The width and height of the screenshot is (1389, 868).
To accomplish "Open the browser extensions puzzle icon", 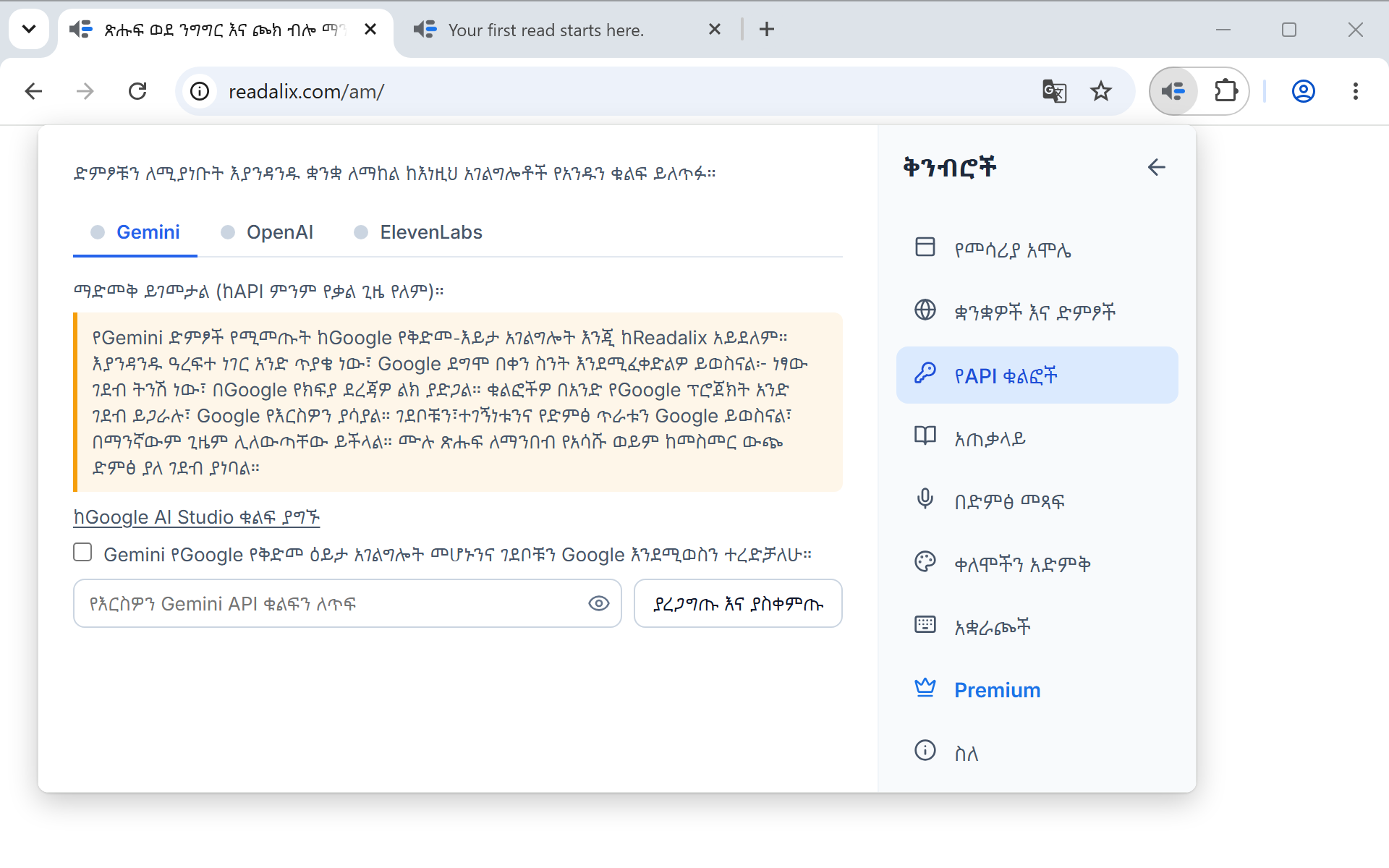I will point(1226,91).
